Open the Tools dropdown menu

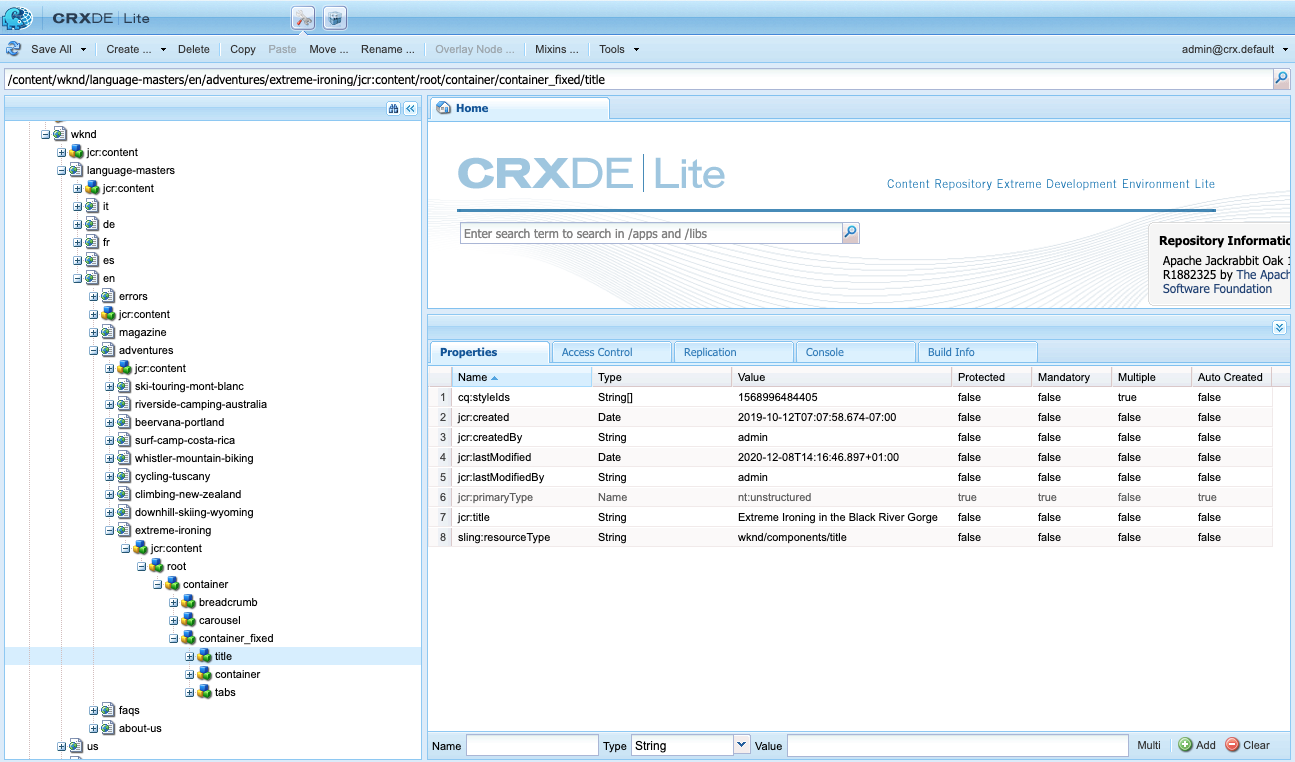point(619,49)
